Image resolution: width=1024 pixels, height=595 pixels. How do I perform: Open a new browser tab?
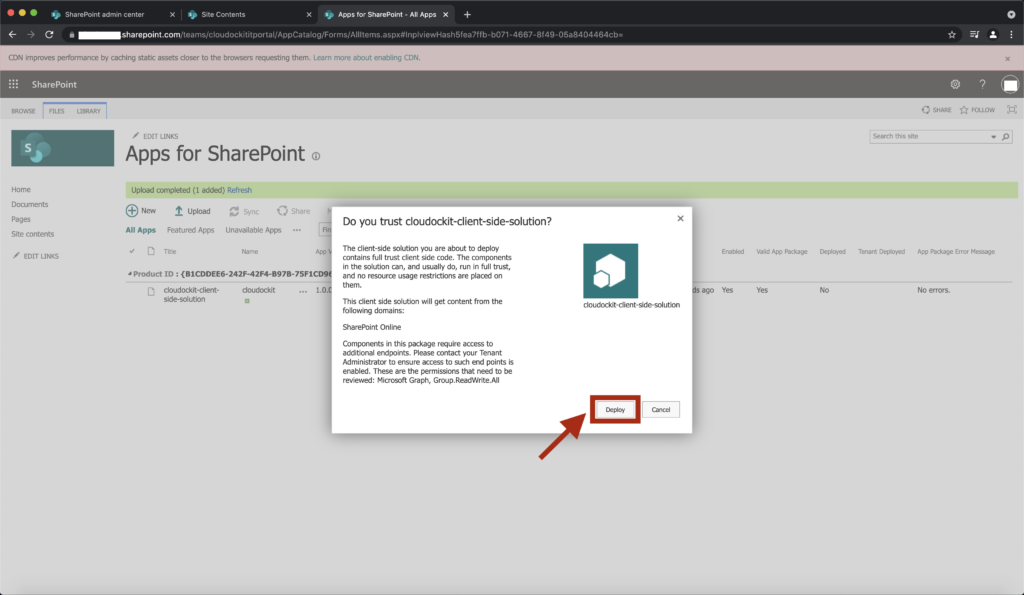click(x=467, y=14)
